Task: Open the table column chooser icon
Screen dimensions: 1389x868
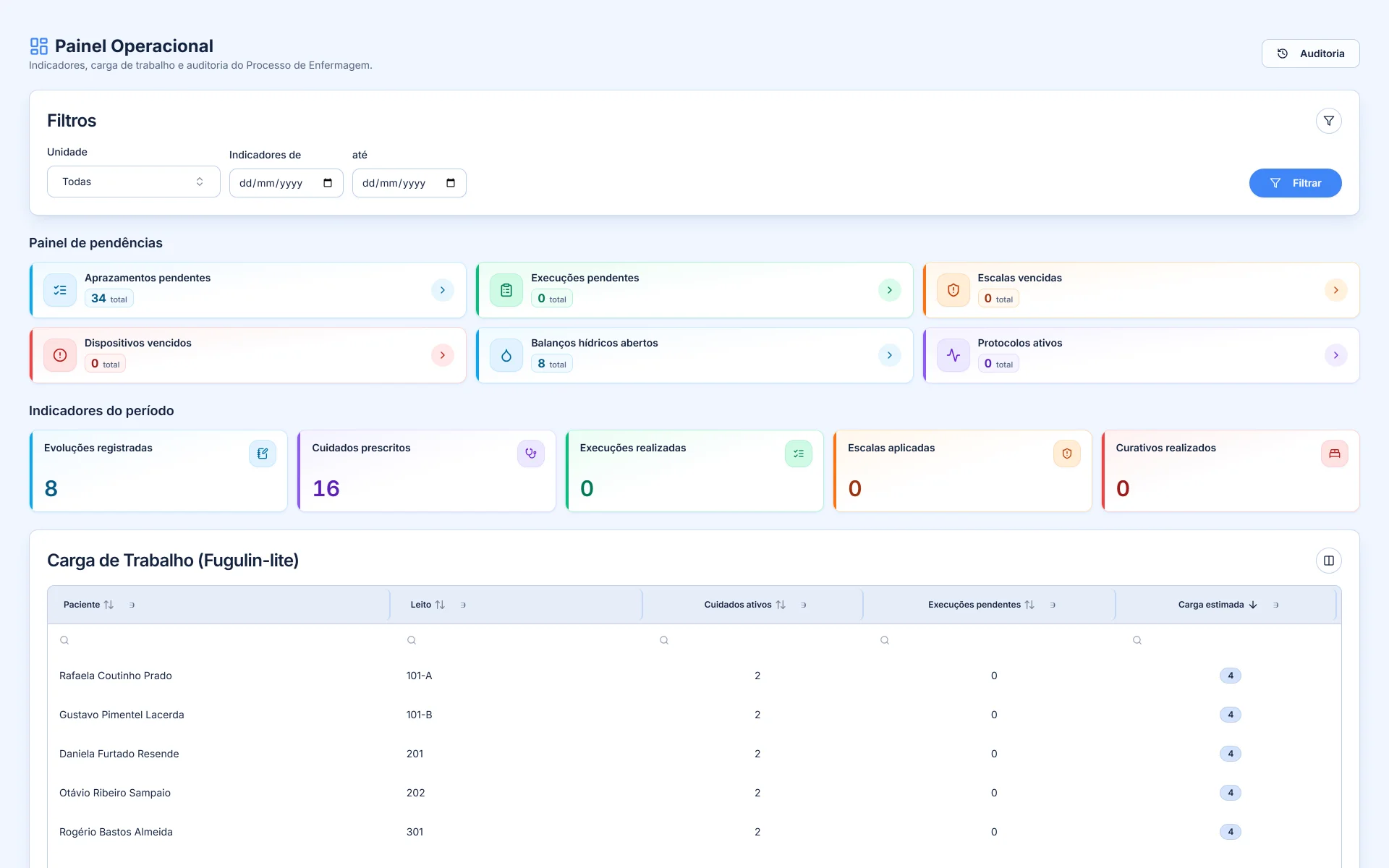Action: pyautogui.click(x=1328, y=561)
